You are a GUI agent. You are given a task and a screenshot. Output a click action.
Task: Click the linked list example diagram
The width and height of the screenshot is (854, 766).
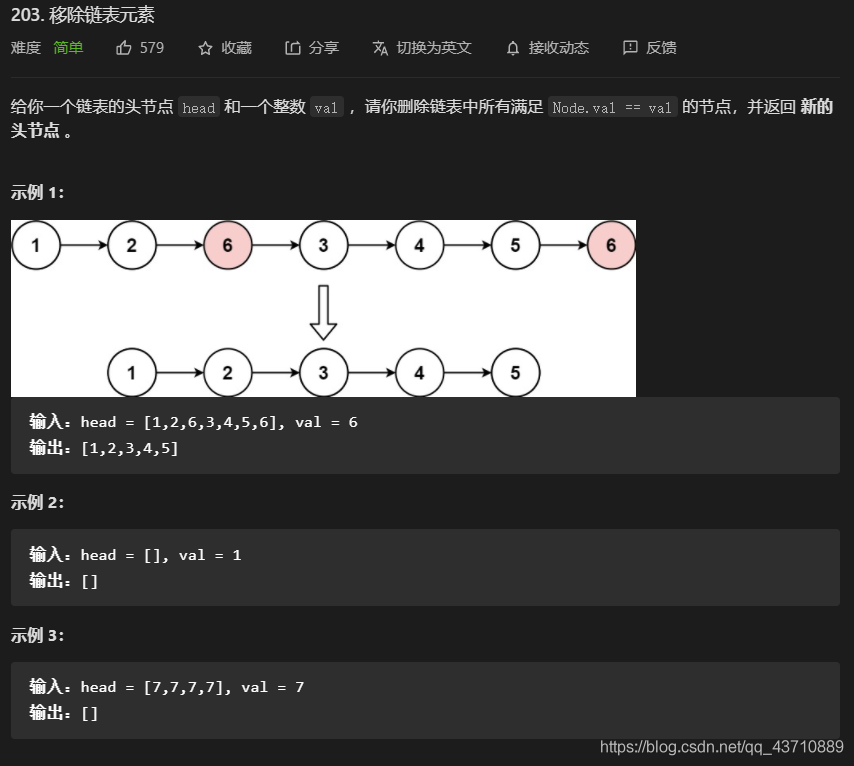point(324,308)
